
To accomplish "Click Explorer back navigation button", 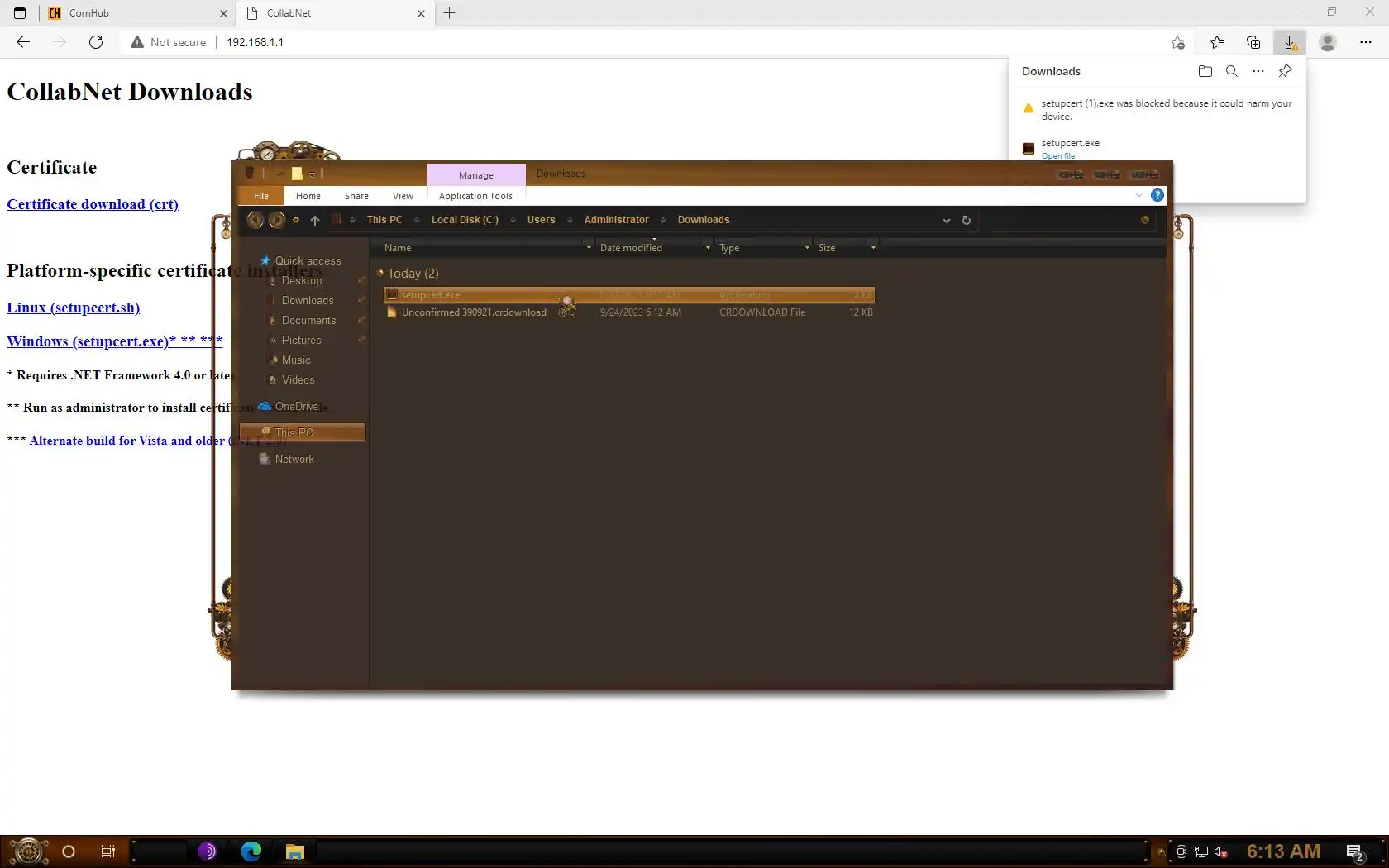I will [x=255, y=220].
